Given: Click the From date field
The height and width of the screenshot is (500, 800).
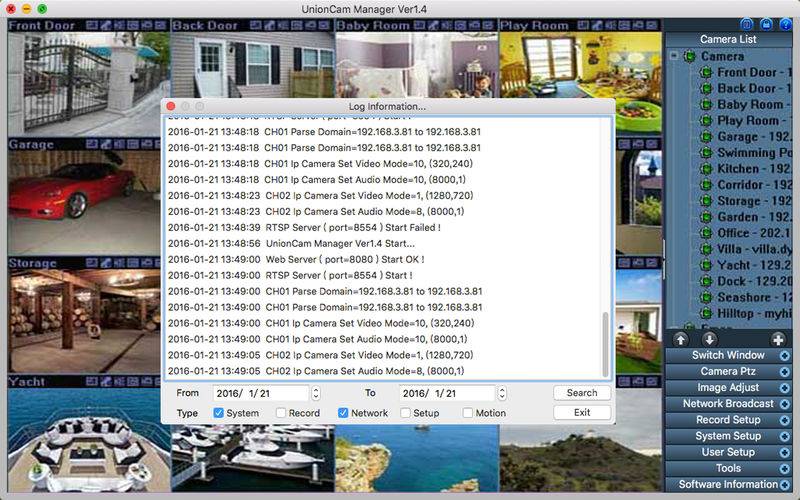Looking at the screenshot, I should tap(261, 393).
